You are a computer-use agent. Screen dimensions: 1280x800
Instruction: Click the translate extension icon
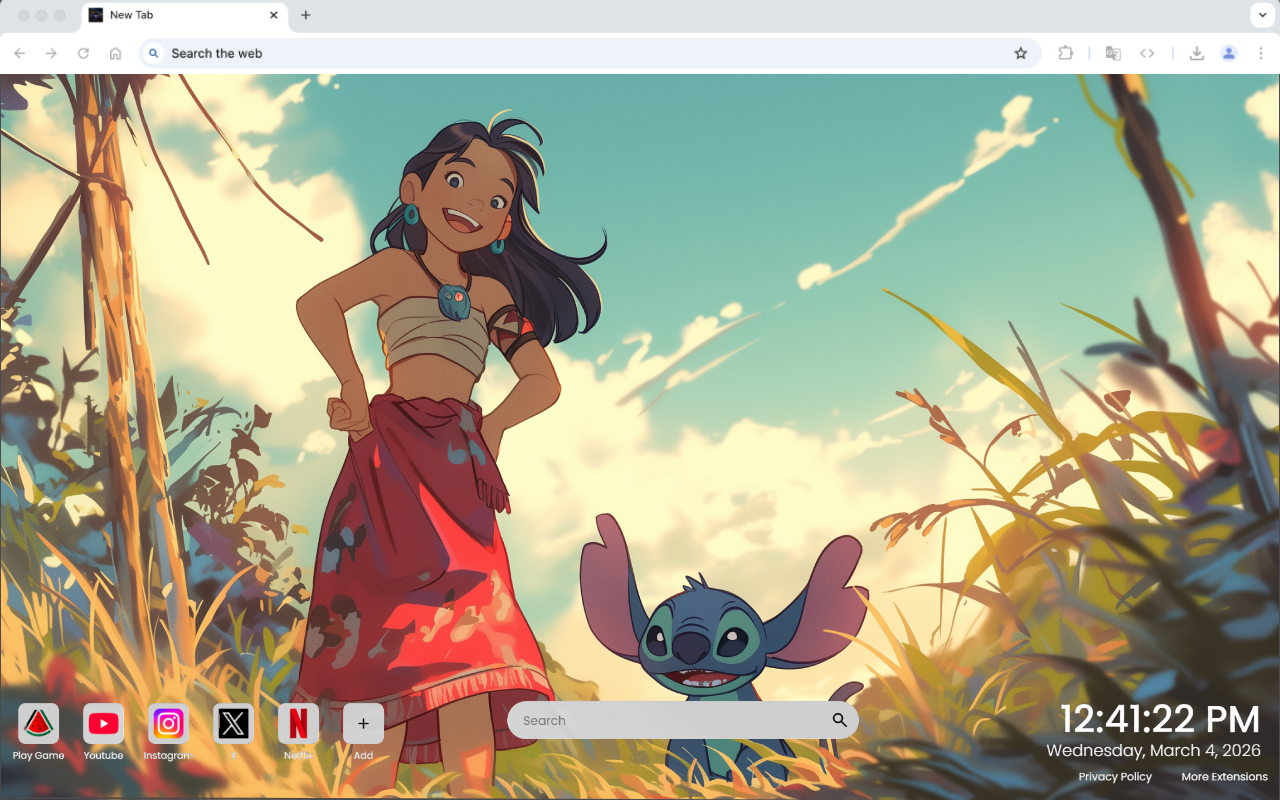[1113, 53]
